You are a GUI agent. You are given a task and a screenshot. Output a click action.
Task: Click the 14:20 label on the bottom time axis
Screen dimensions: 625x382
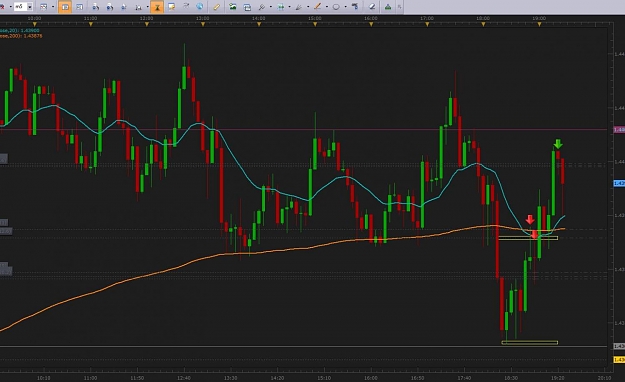(x=277, y=378)
